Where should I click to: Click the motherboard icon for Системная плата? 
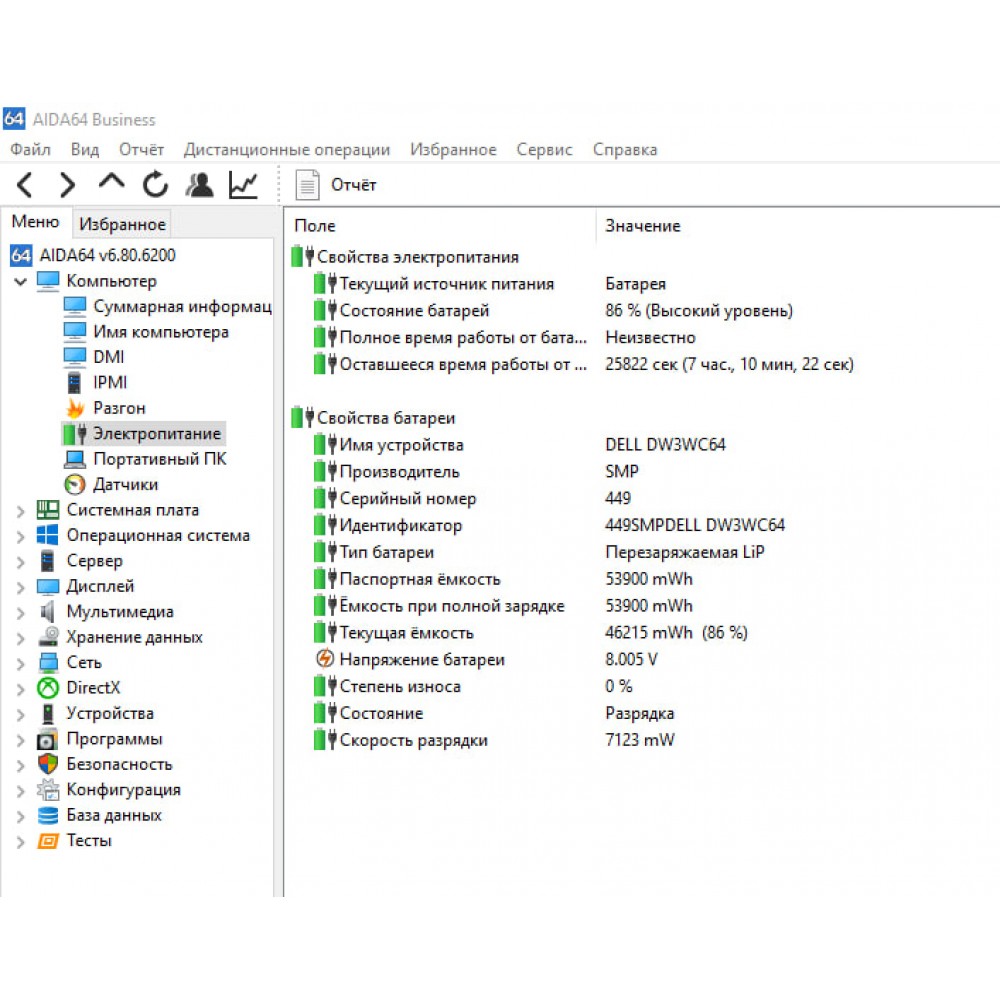[x=48, y=510]
